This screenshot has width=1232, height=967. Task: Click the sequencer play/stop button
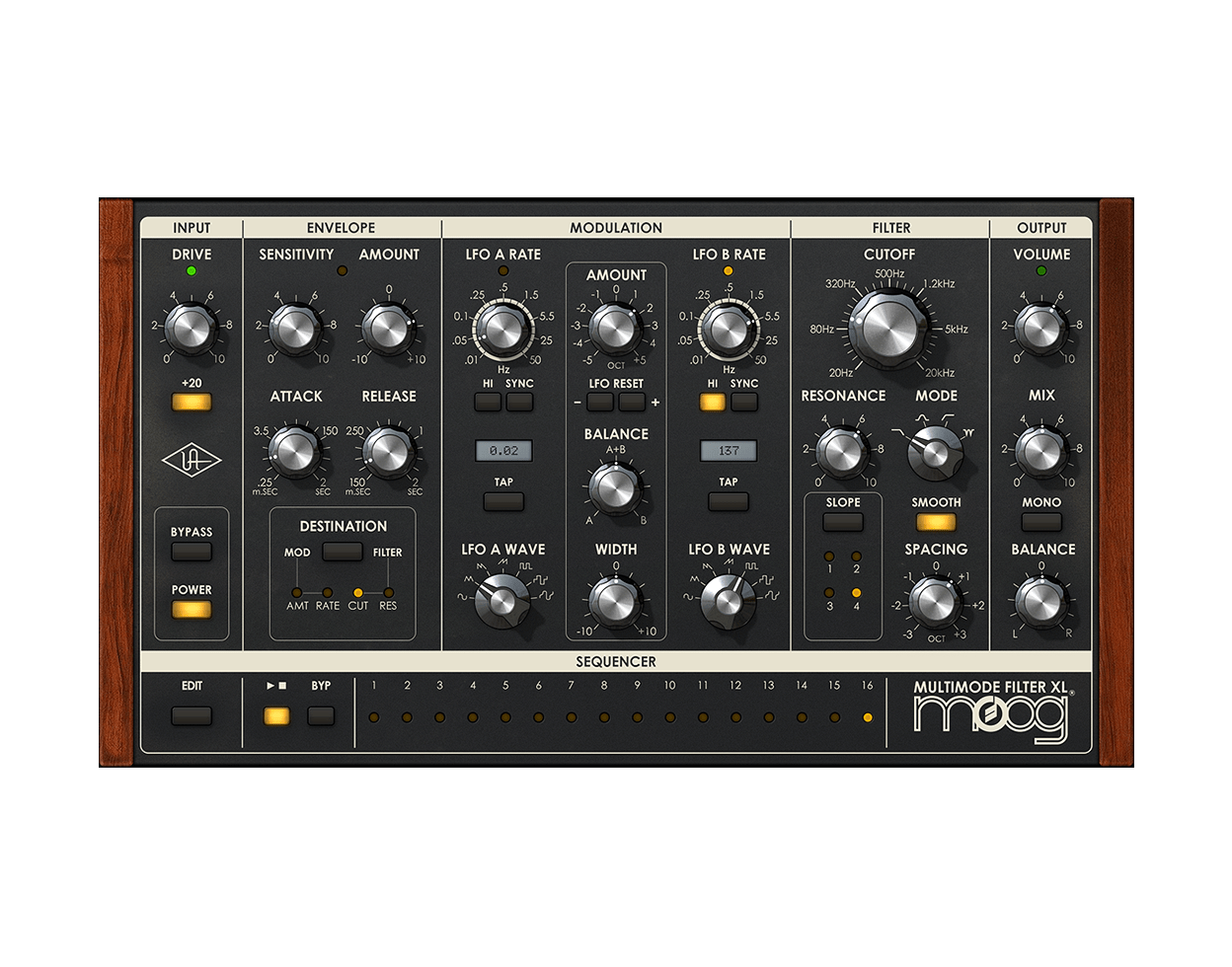pyautogui.click(x=276, y=715)
